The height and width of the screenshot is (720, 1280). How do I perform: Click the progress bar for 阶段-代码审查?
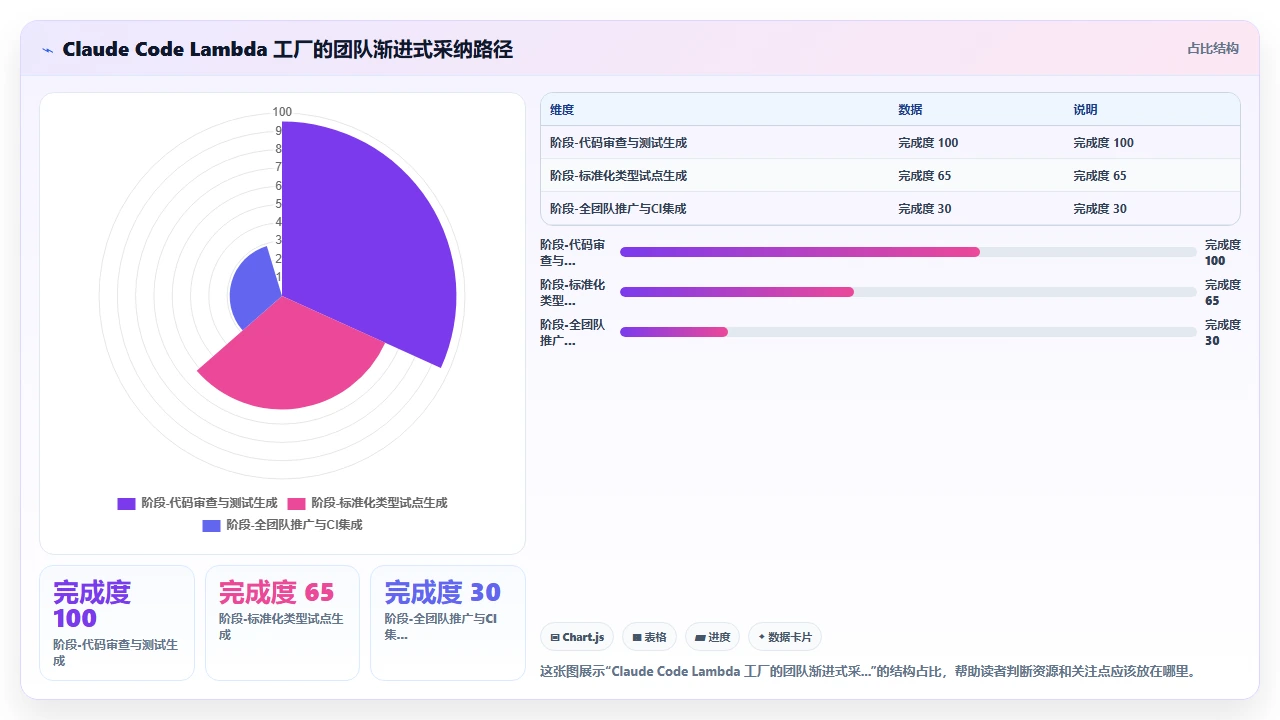(908, 252)
